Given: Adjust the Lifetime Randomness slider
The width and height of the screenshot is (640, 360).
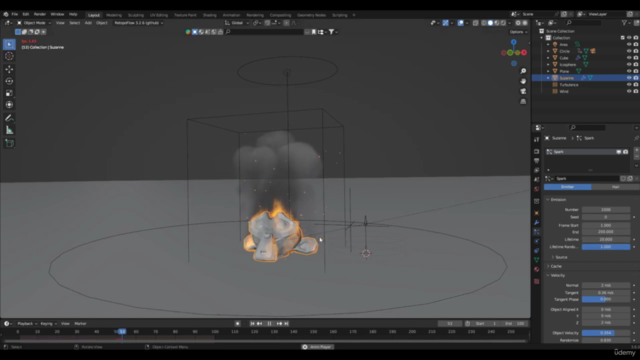Looking at the screenshot, I should [606, 247].
